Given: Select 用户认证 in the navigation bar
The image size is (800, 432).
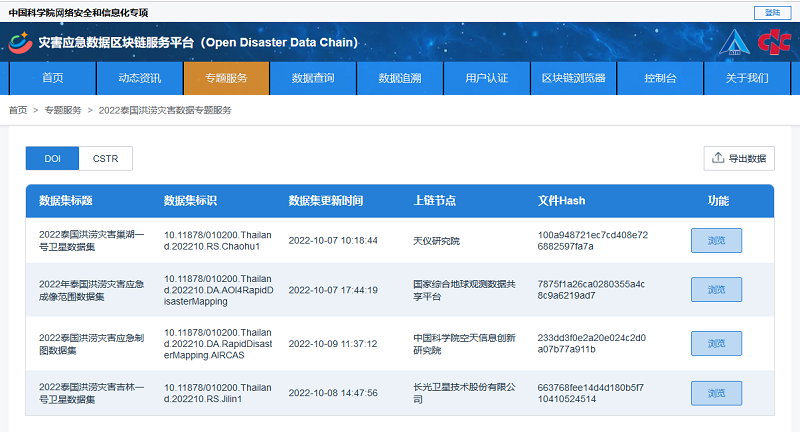Looking at the screenshot, I should 487,78.
